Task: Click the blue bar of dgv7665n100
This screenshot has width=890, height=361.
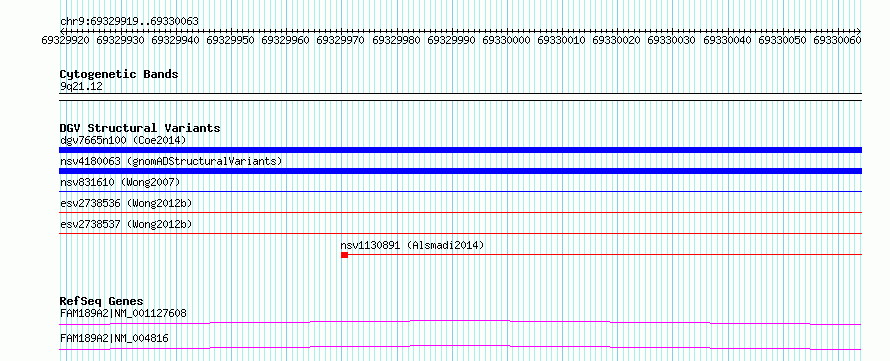Action: tap(460, 150)
